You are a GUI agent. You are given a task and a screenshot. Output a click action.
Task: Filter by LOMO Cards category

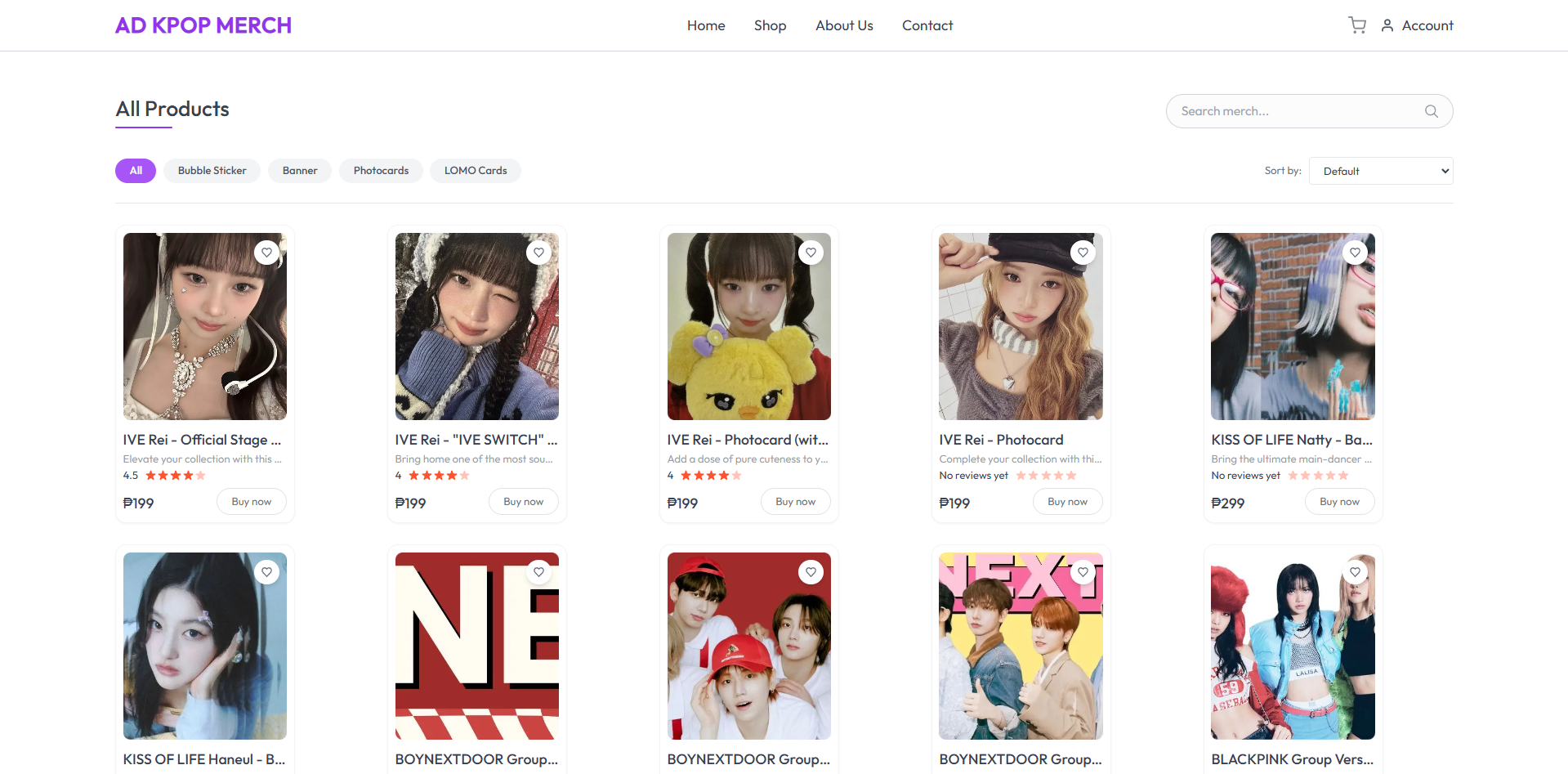pos(476,171)
